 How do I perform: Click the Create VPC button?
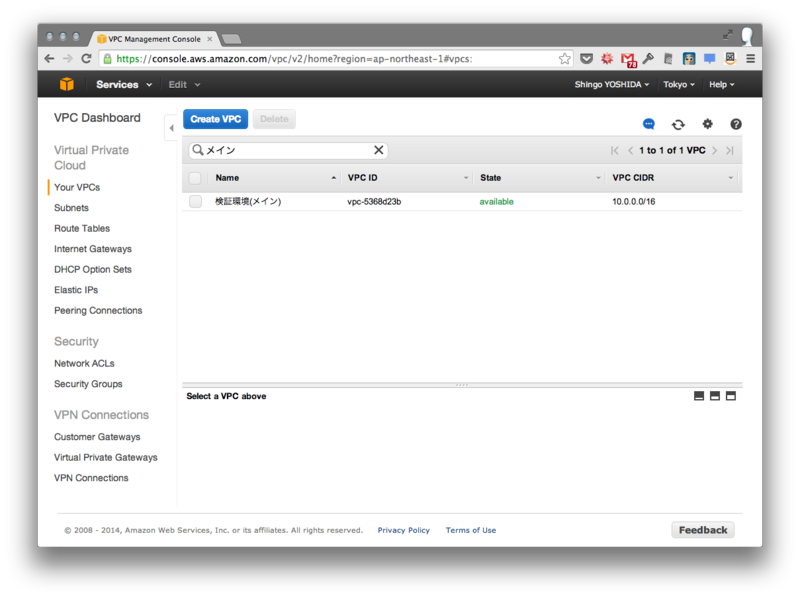click(x=215, y=119)
